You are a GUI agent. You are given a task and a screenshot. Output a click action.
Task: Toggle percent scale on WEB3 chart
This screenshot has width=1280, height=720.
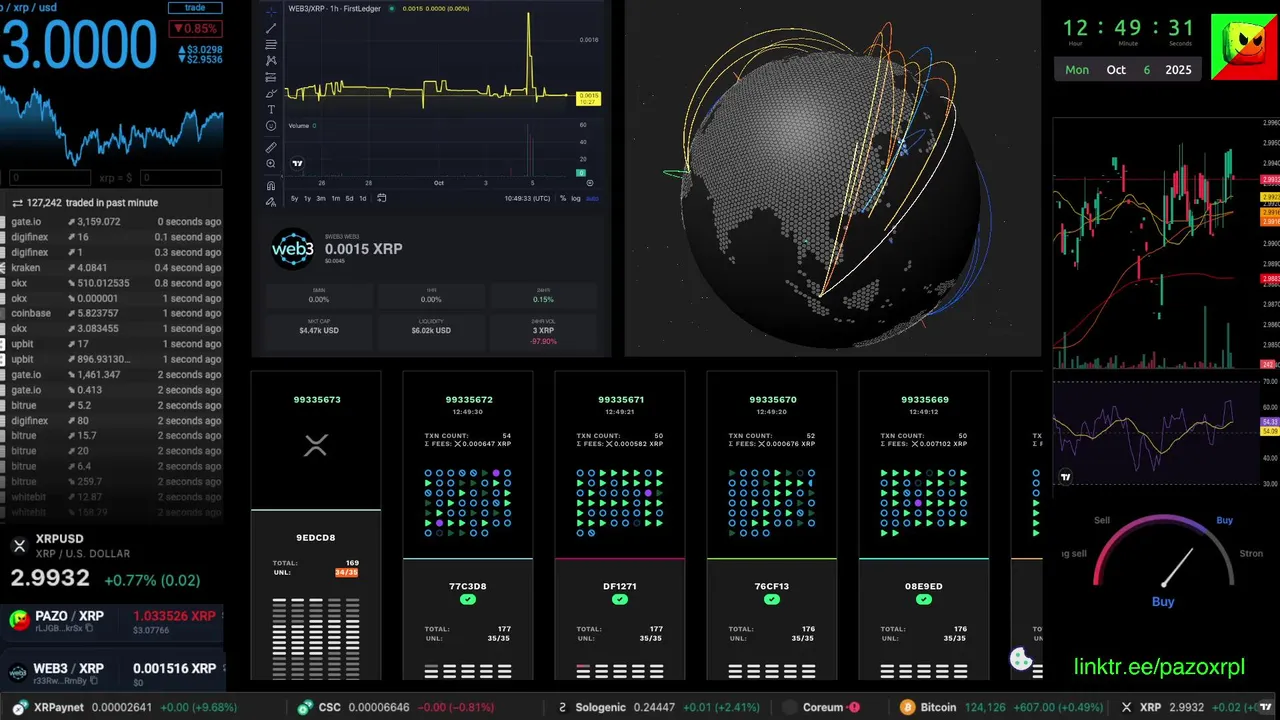tap(563, 198)
